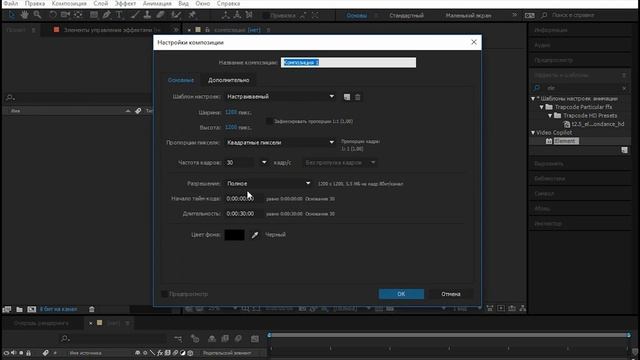Close the composition settings dialog
Image resolution: width=640 pixels, height=360 pixels.
tap(473, 42)
